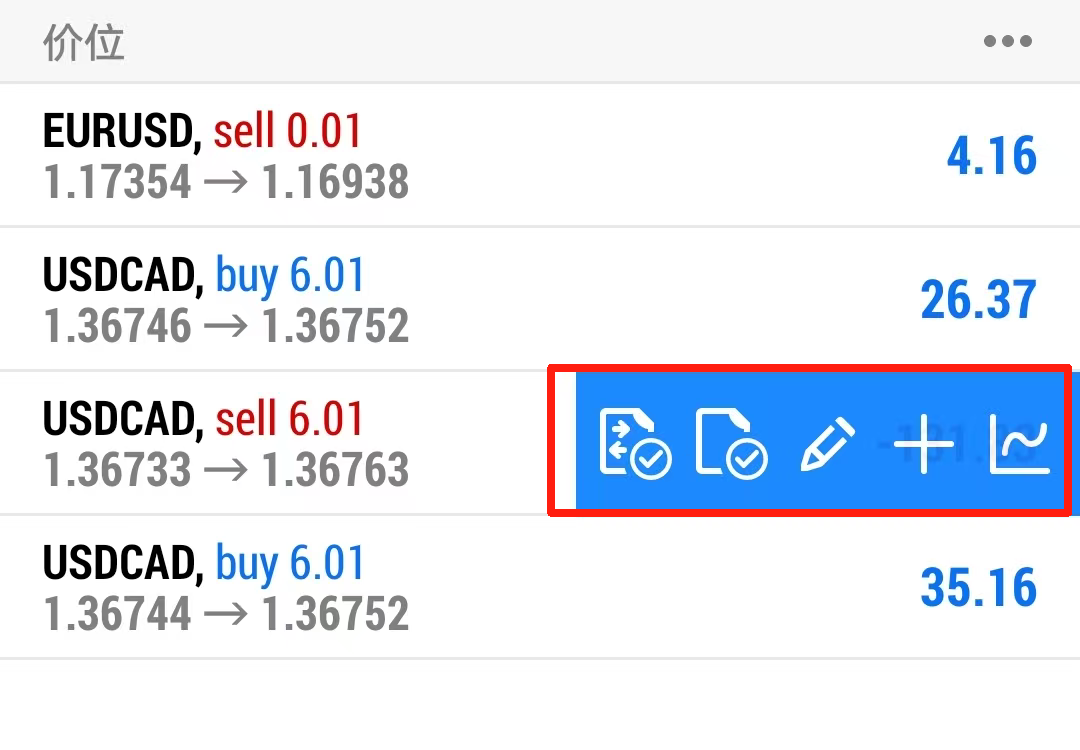This screenshot has width=1080, height=750.
Task: Tap price range 1.36733 → 1.36763
Action: (226, 471)
